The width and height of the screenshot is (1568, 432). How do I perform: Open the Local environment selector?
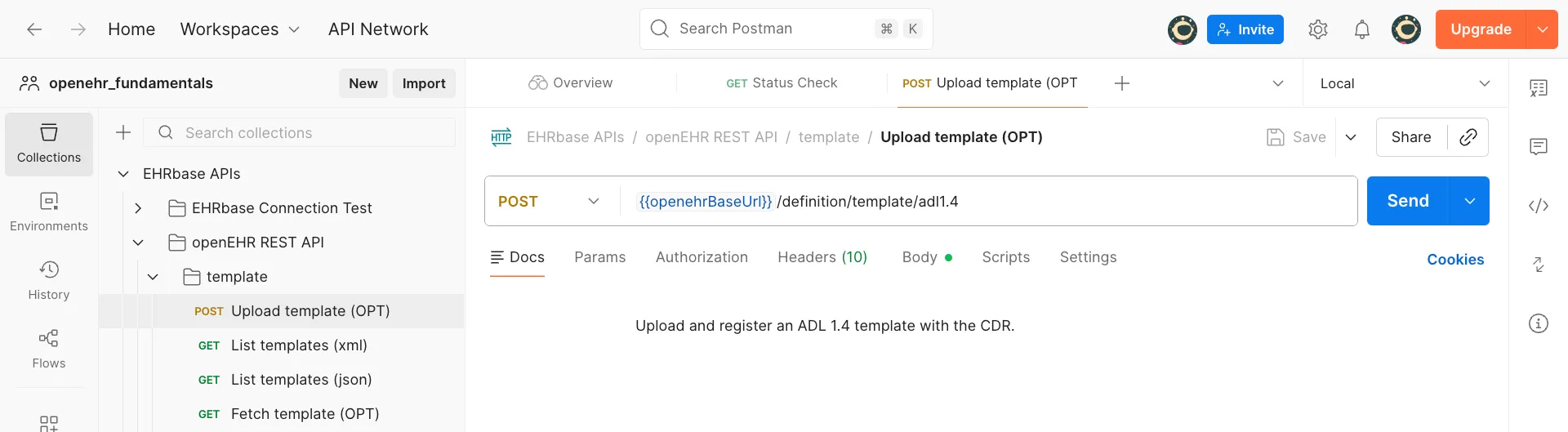(x=1405, y=83)
